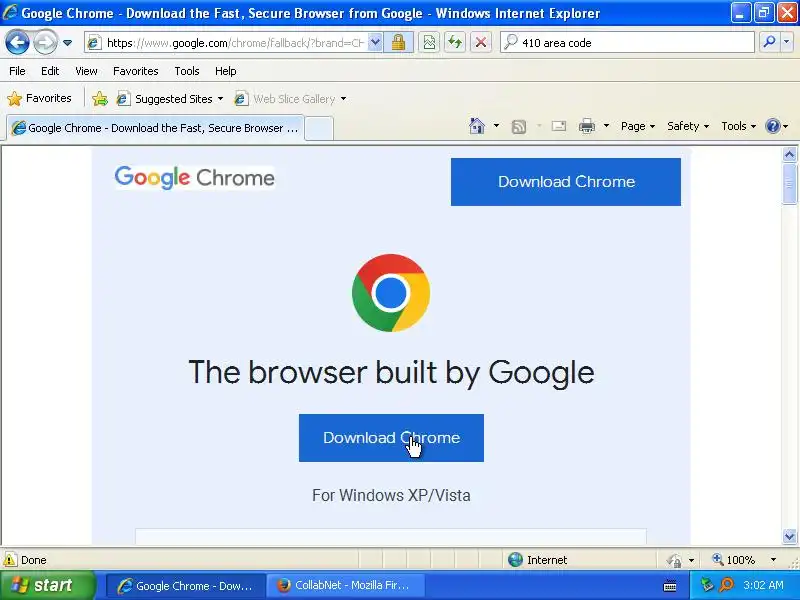The width and height of the screenshot is (800, 600).
Task: Switch to Google Chrome taskbar item
Action: [186, 586]
